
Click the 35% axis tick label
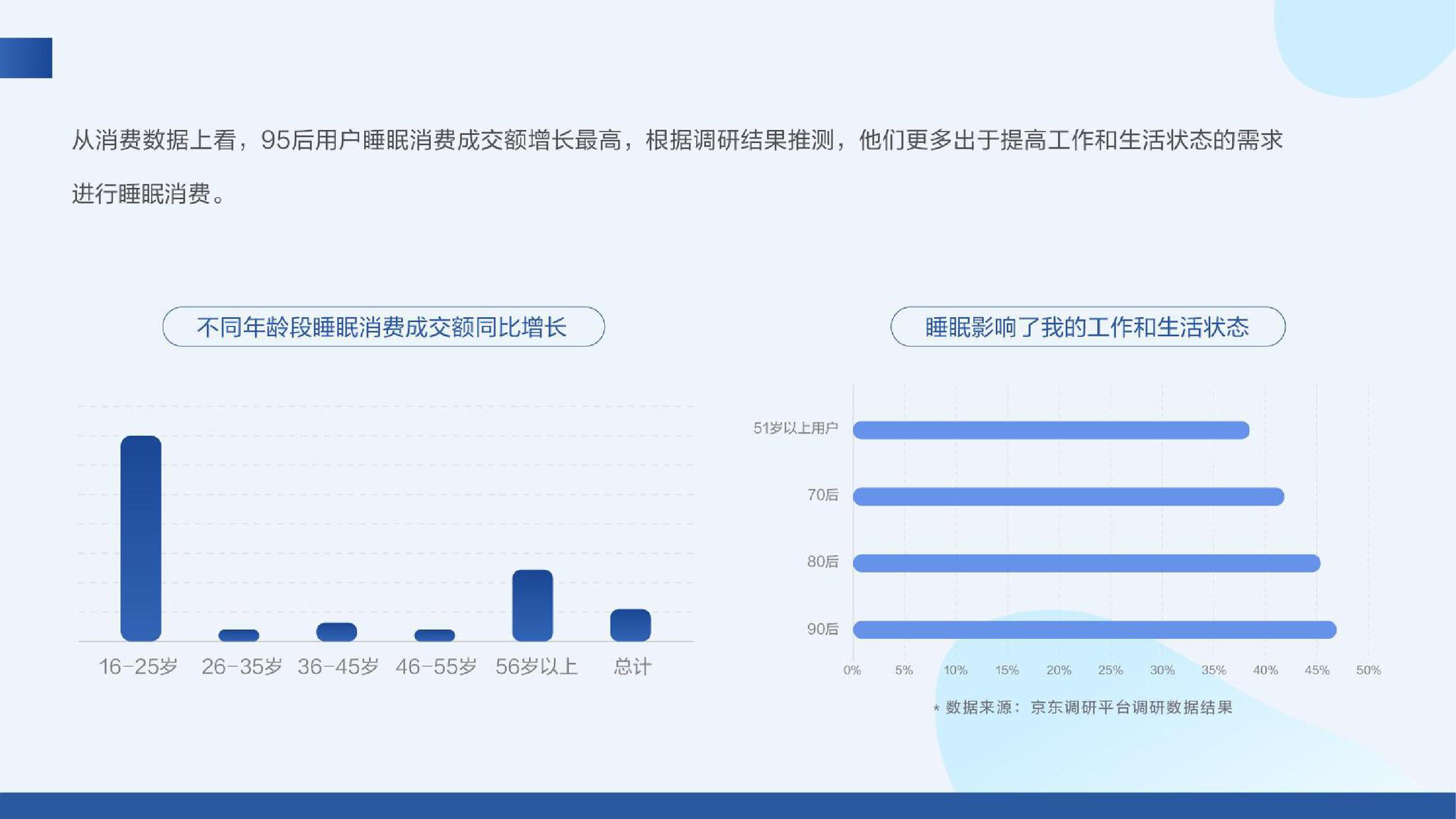[1214, 670]
